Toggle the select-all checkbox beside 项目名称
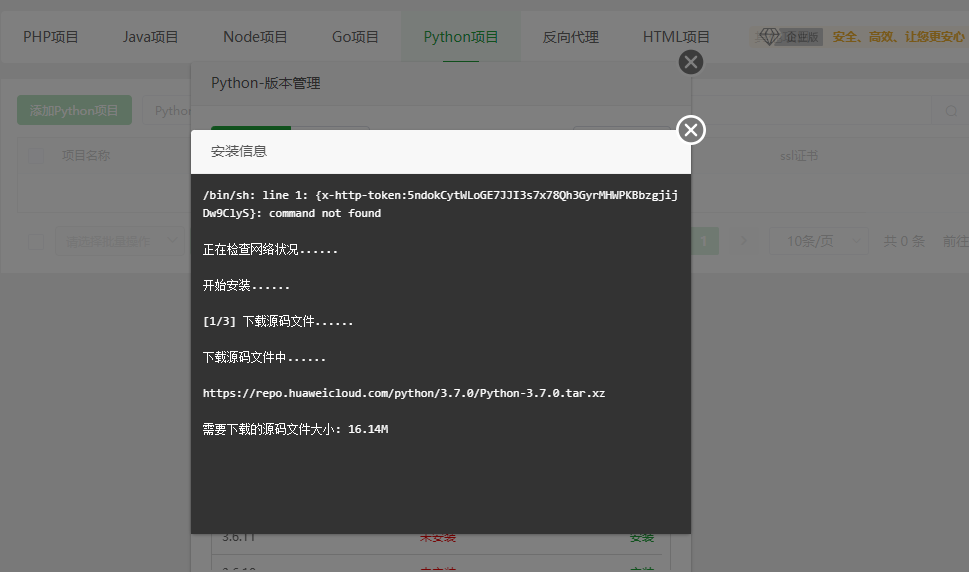The width and height of the screenshot is (969, 572). point(36,156)
